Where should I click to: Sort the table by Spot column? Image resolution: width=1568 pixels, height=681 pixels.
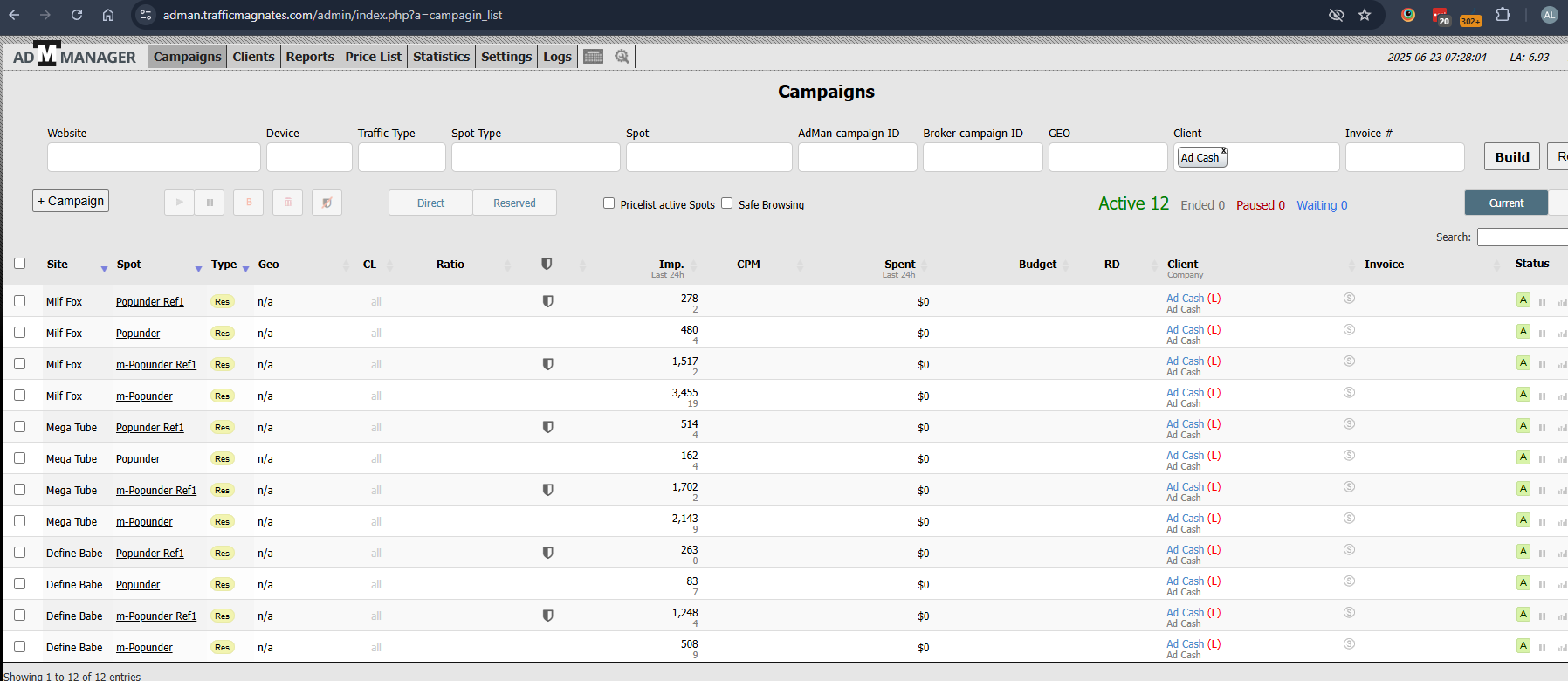(129, 265)
